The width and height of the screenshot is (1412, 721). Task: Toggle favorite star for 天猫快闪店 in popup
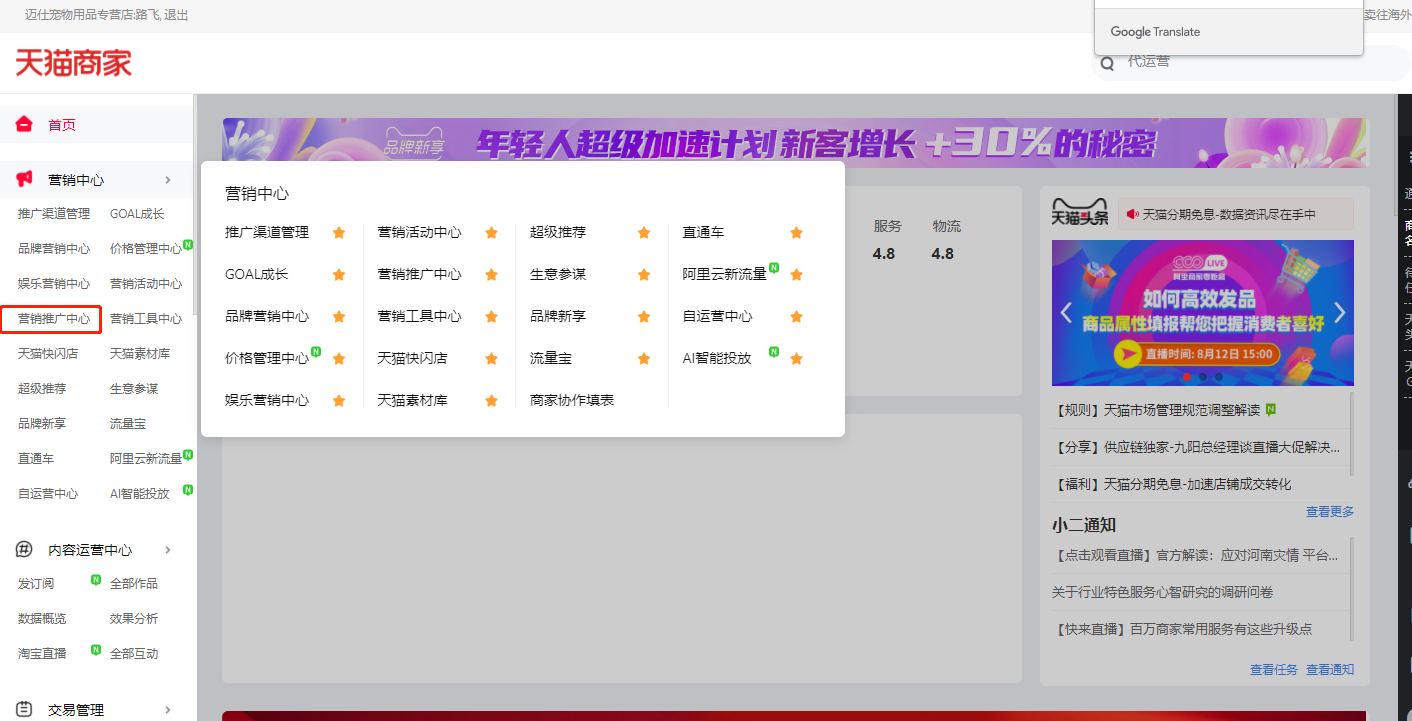click(491, 358)
